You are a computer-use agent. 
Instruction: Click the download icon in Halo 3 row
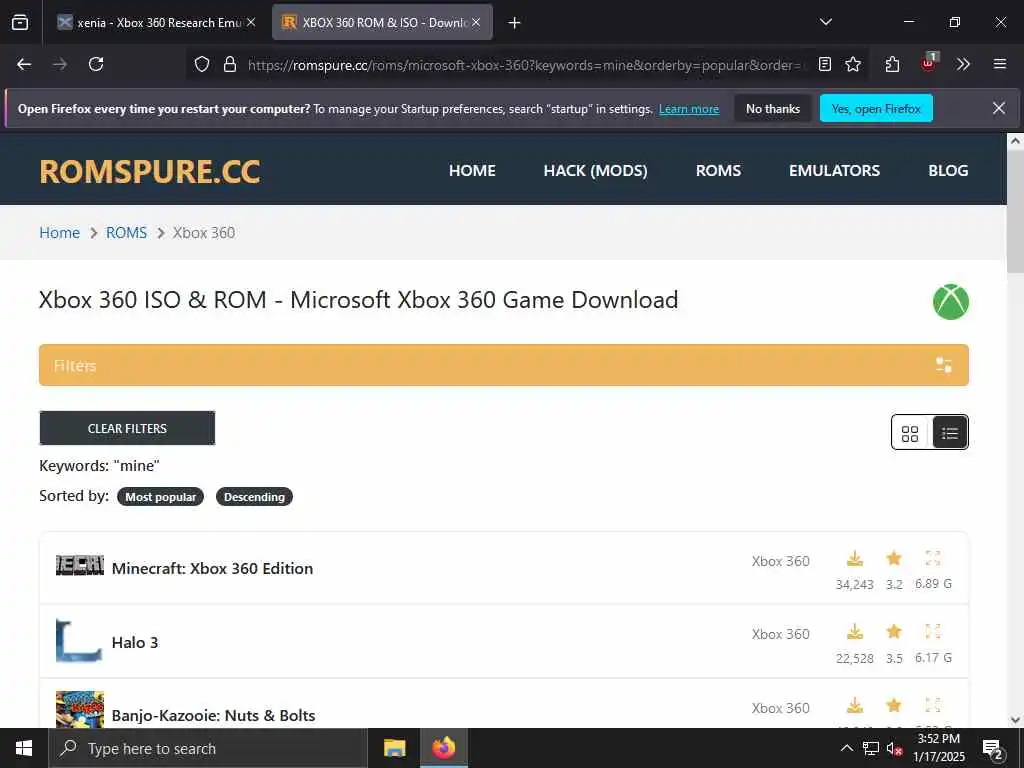pos(855,632)
